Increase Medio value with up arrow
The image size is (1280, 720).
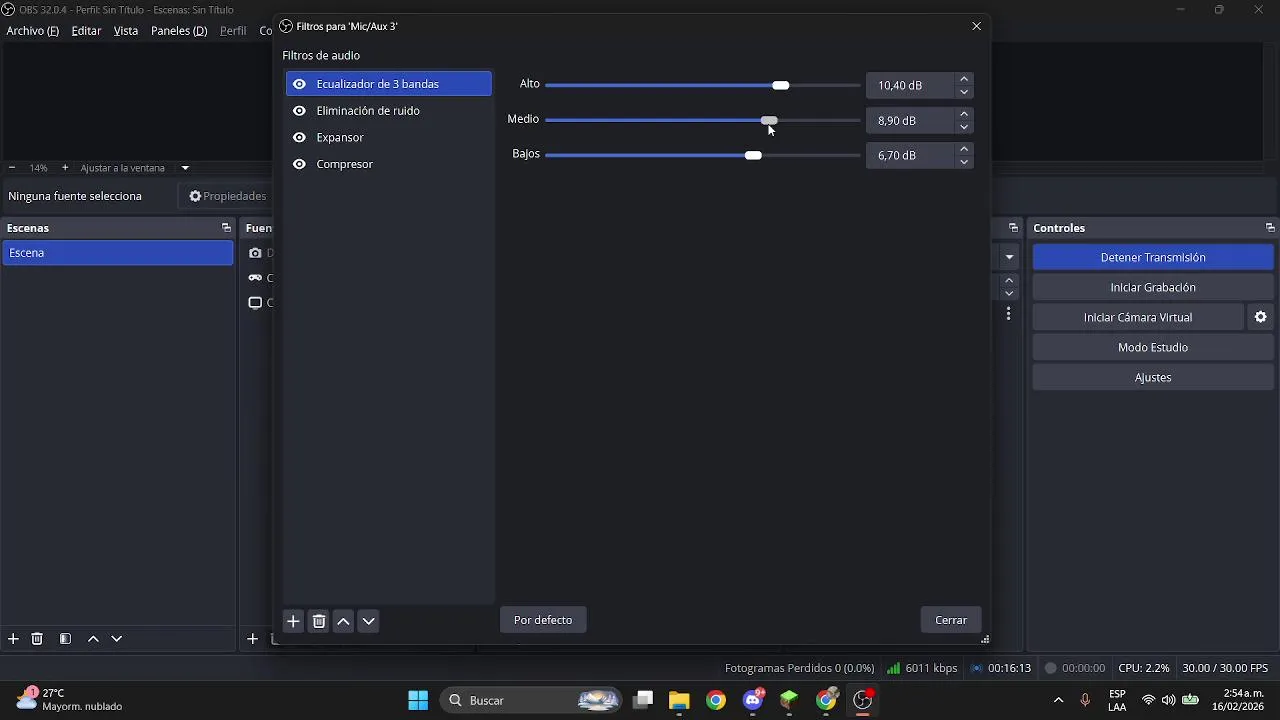[964, 114]
